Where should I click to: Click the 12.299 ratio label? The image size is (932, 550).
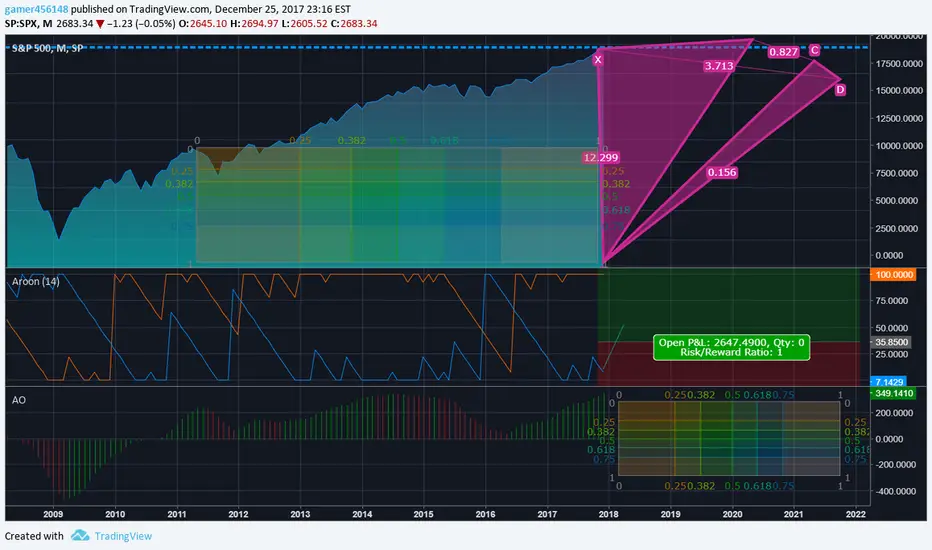coord(601,158)
